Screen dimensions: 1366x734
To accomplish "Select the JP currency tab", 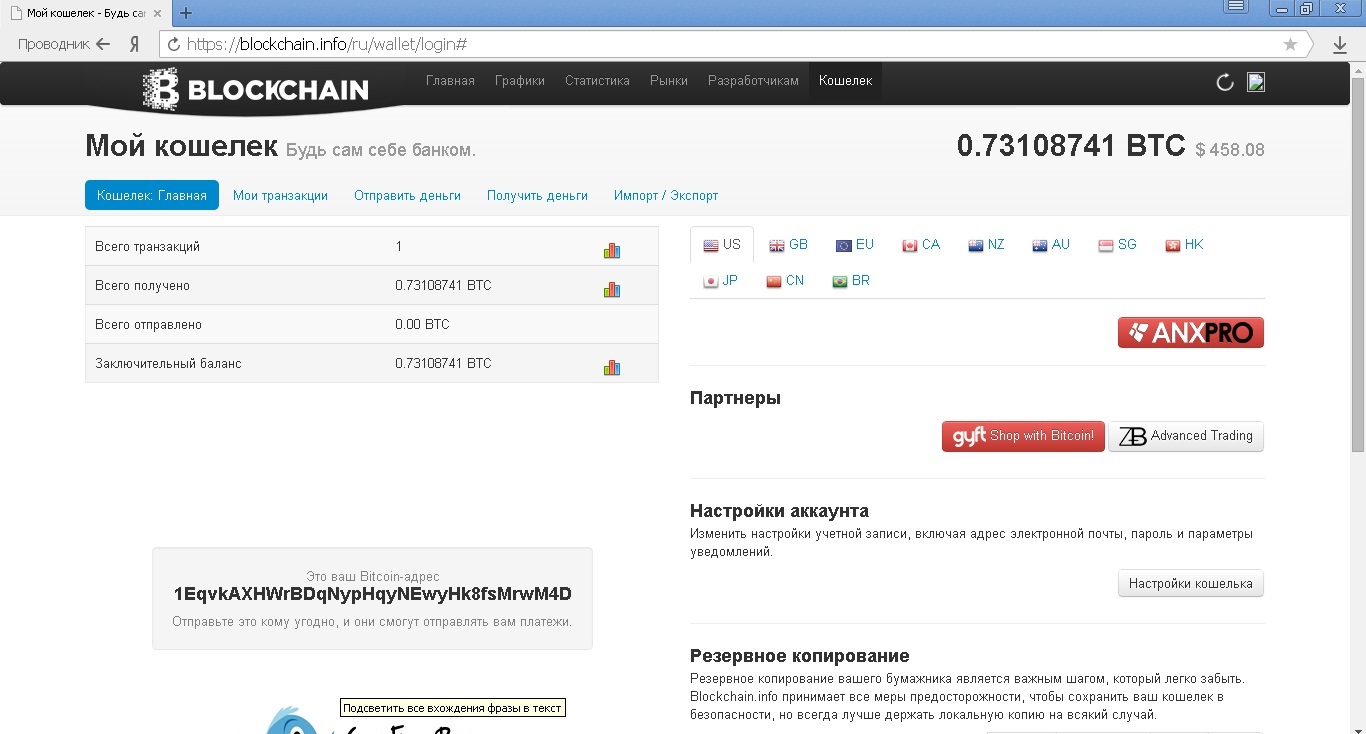I will click(721, 281).
